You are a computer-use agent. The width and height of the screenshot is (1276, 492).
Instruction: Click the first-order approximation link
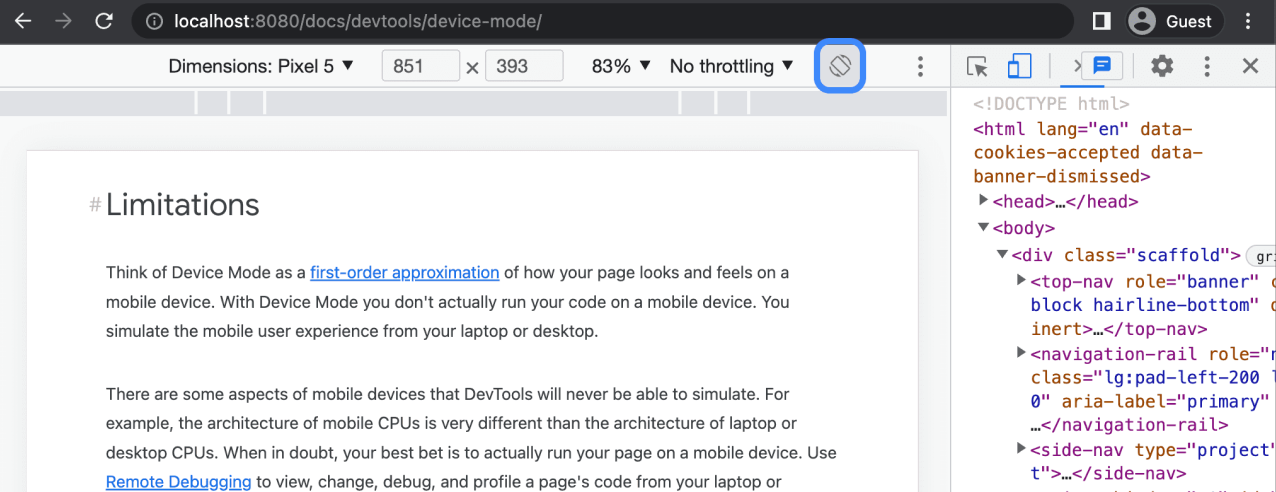pos(404,272)
